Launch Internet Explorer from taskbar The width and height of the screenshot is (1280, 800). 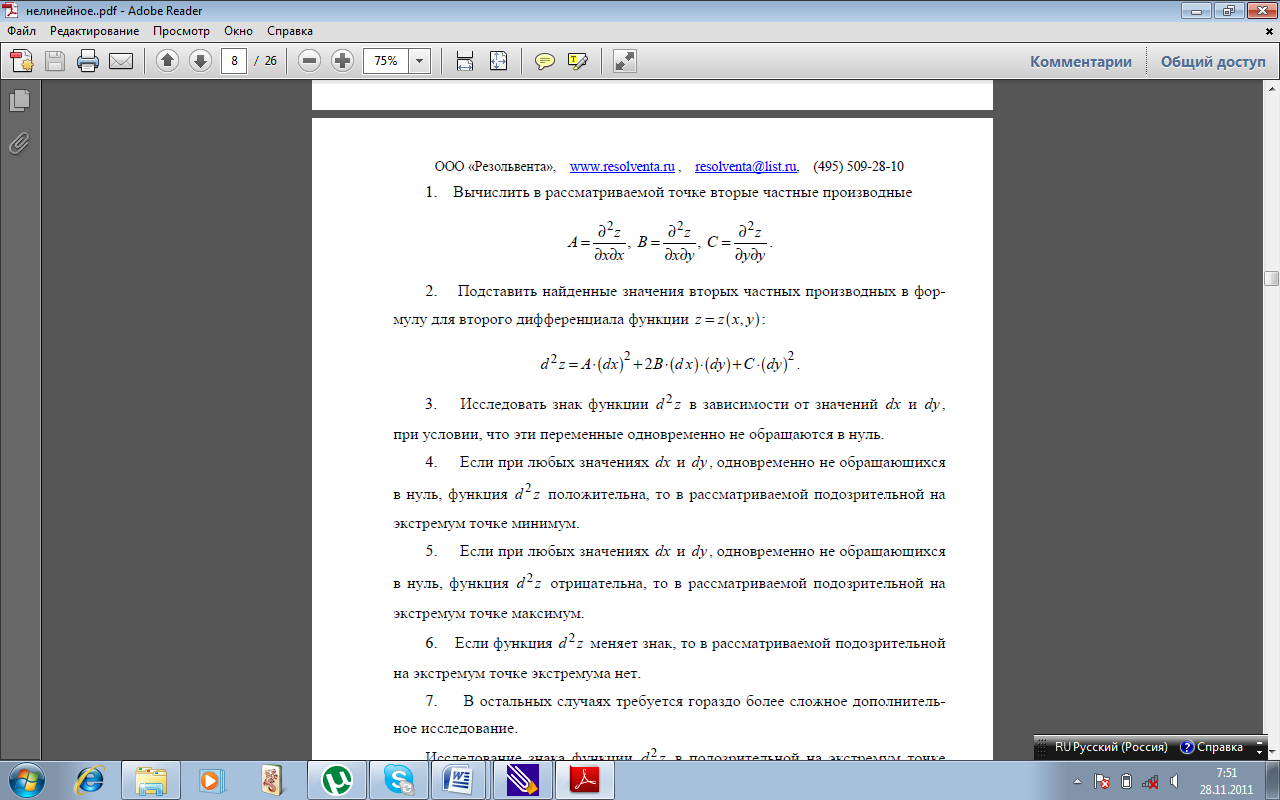pos(88,779)
